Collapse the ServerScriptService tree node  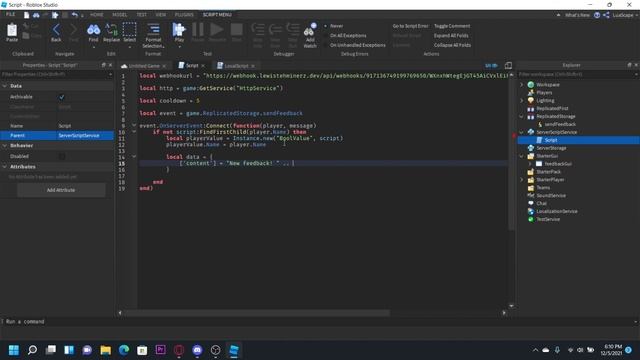click(521, 132)
